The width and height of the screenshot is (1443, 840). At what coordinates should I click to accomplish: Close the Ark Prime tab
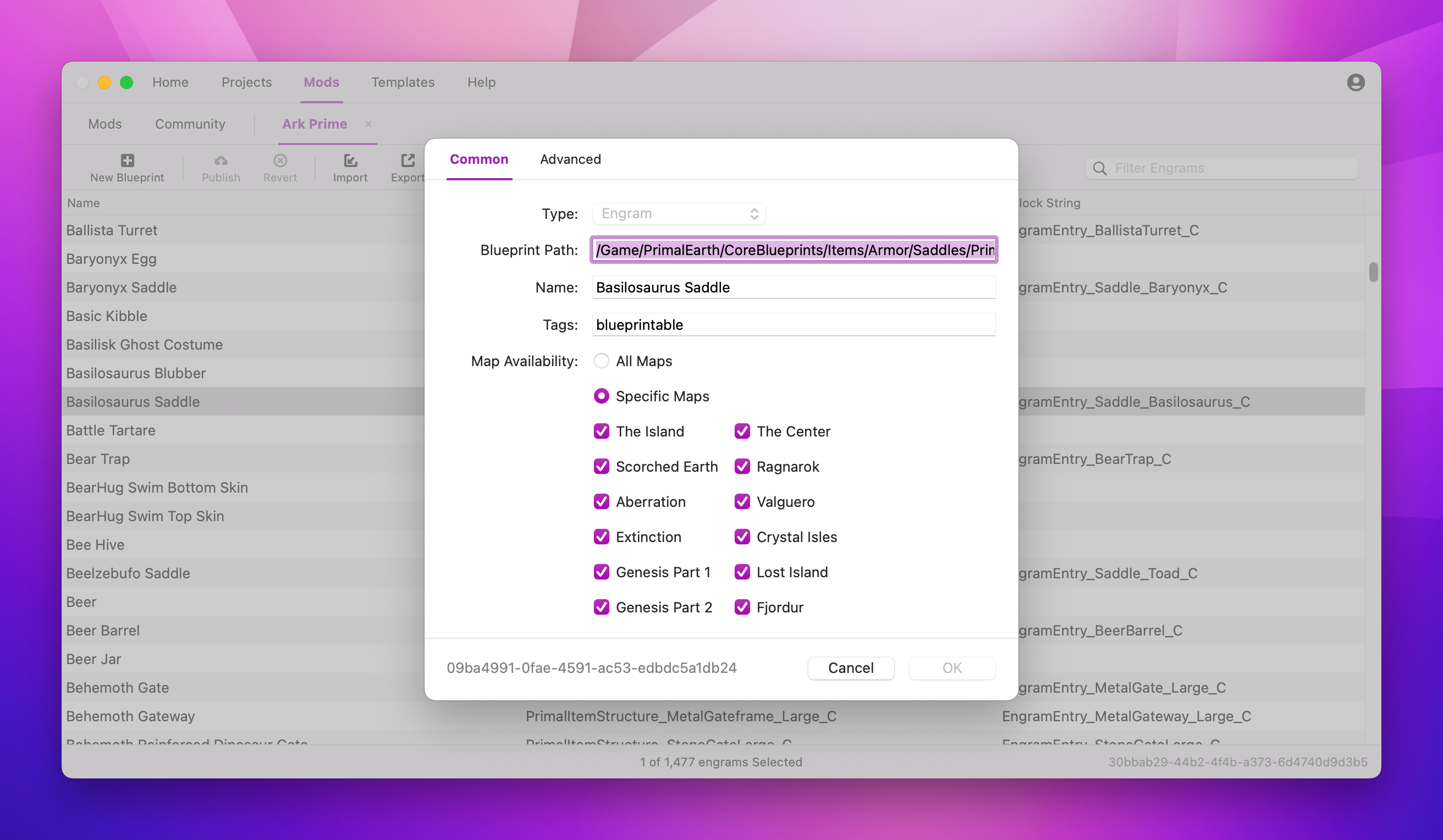point(368,124)
